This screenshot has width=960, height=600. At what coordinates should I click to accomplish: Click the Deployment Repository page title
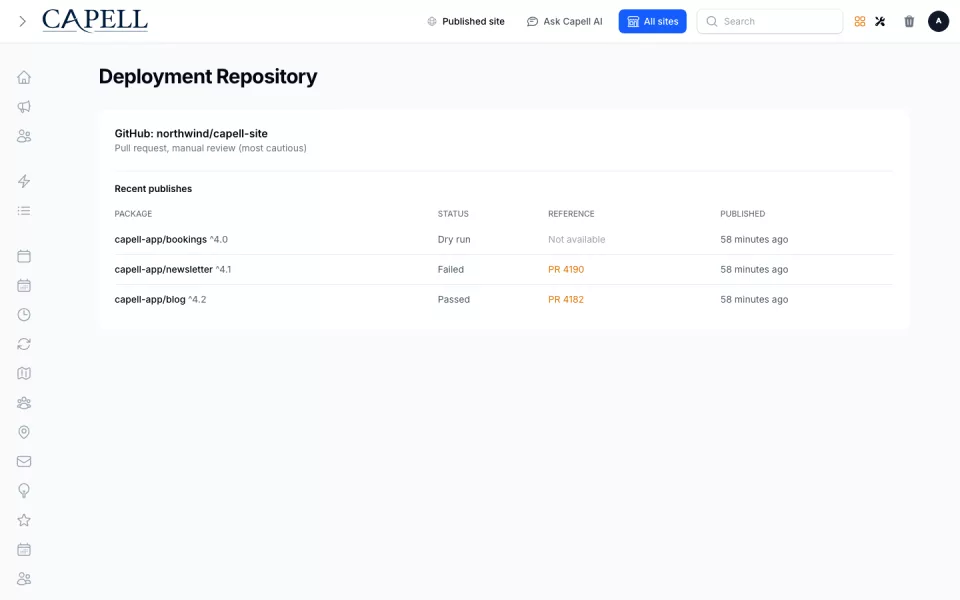(208, 77)
